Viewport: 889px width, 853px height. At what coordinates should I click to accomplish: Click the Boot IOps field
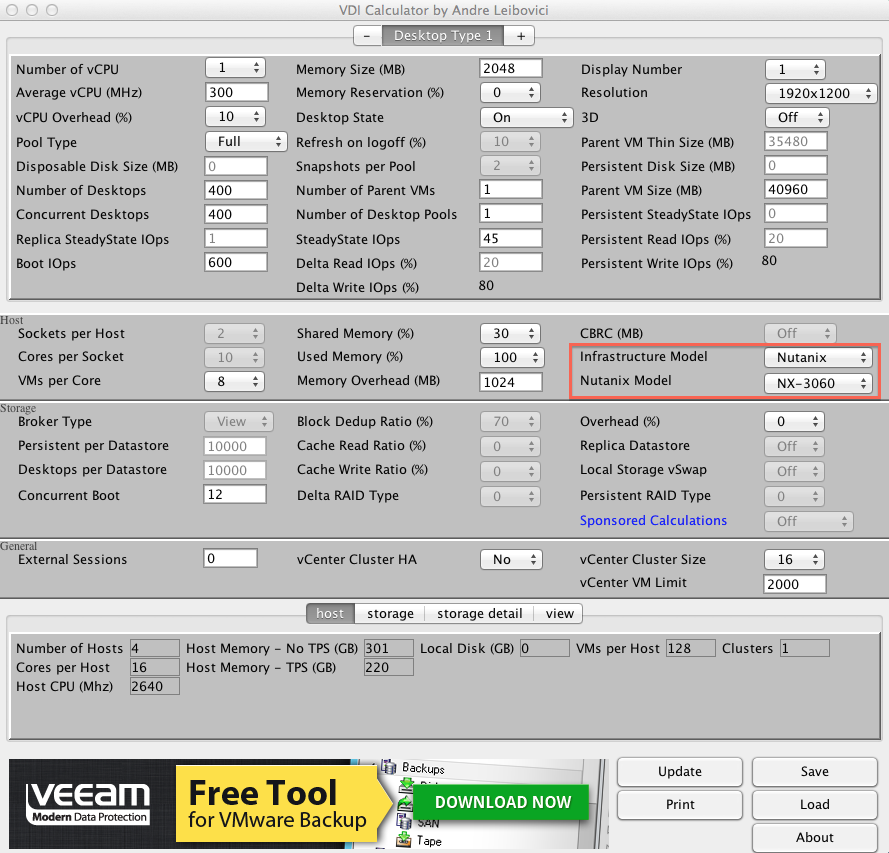coord(235,262)
